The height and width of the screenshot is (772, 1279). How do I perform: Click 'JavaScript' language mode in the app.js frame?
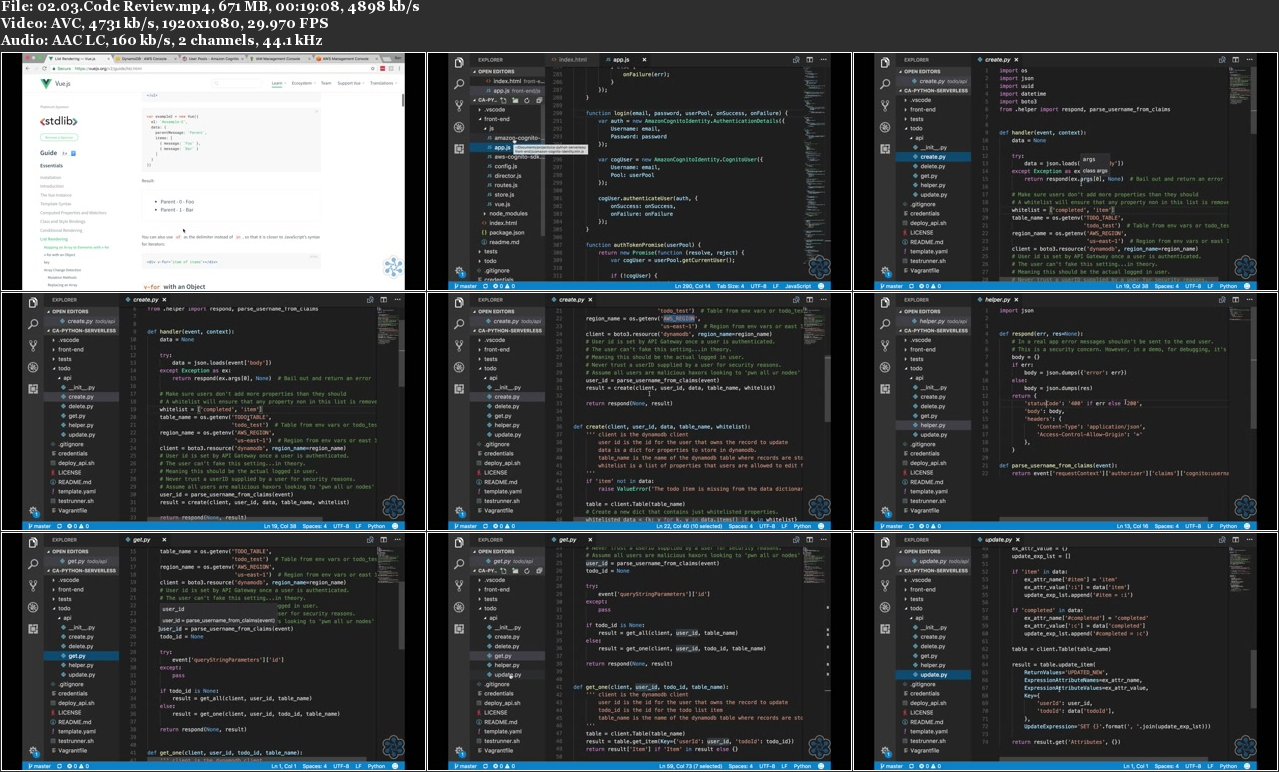(x=798, y=286)
